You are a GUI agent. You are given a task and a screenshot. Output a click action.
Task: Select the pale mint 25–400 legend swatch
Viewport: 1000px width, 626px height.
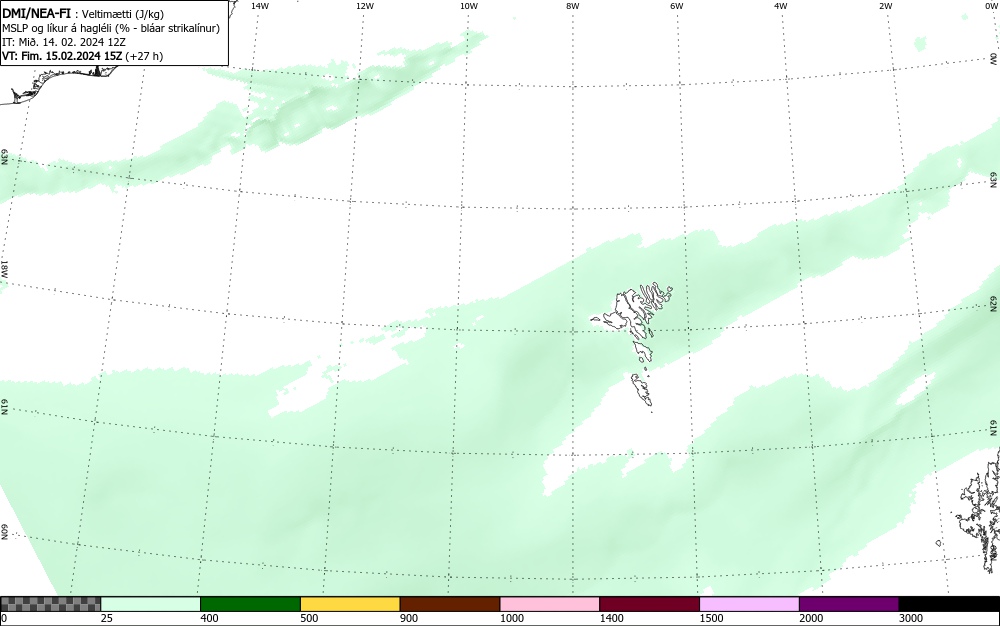[x=151, y=604]
